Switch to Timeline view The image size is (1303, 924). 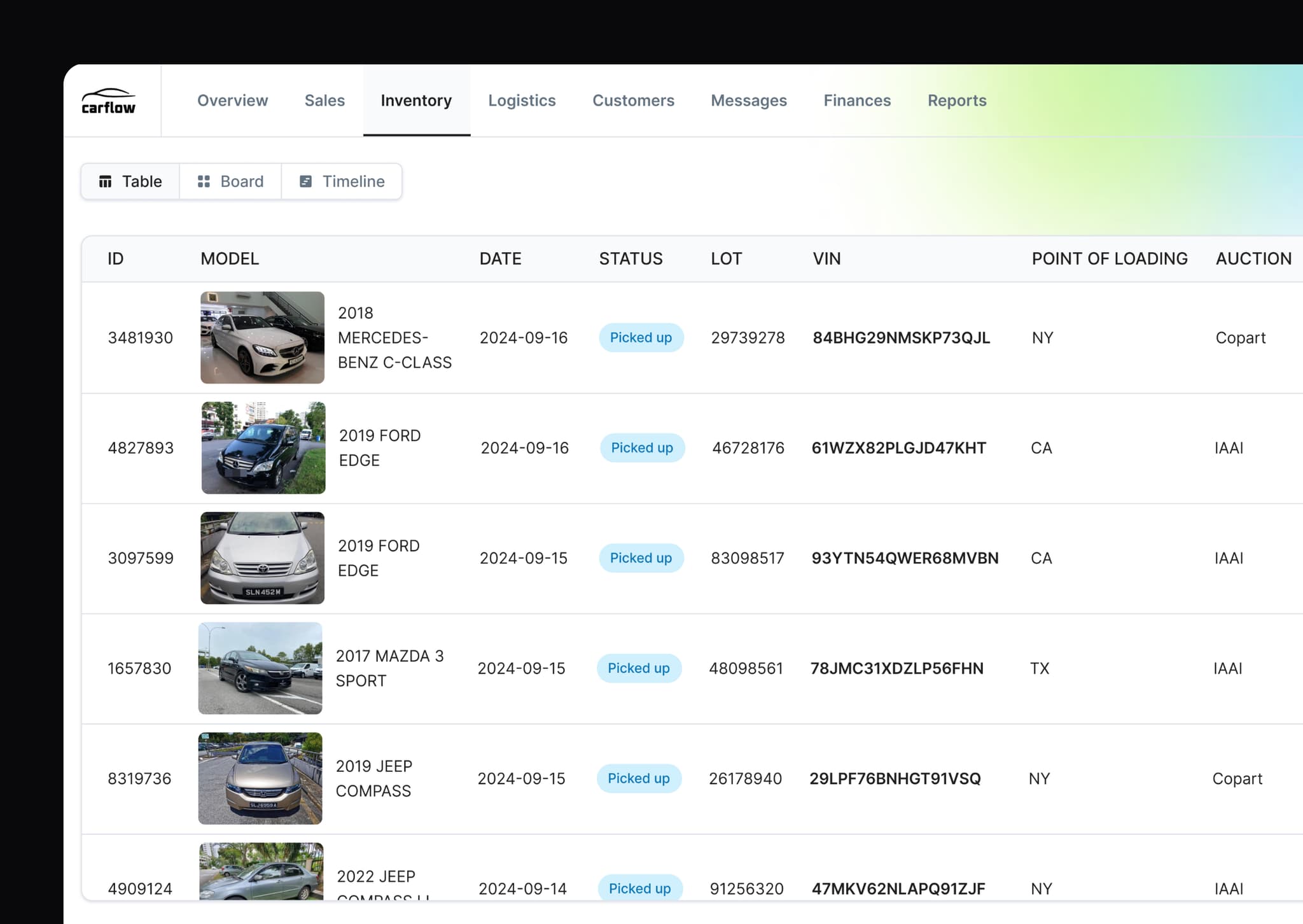tap(342, 181)
